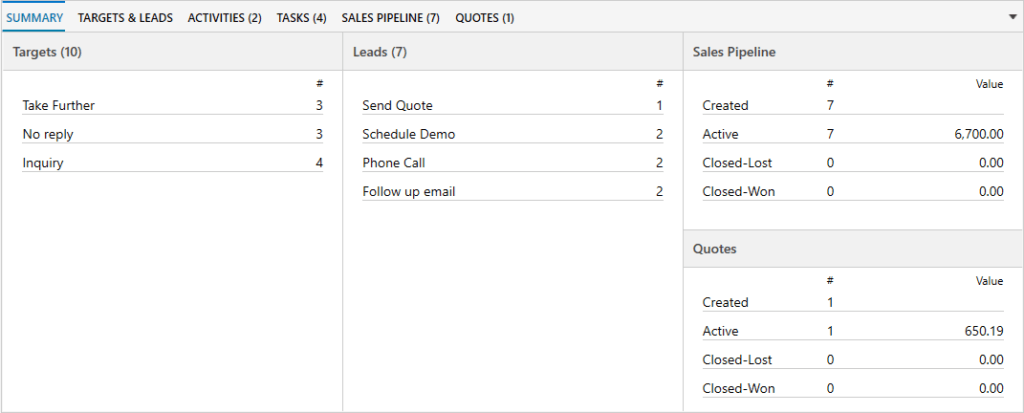Switch to the Quotes (1) tab

(485, 18)
